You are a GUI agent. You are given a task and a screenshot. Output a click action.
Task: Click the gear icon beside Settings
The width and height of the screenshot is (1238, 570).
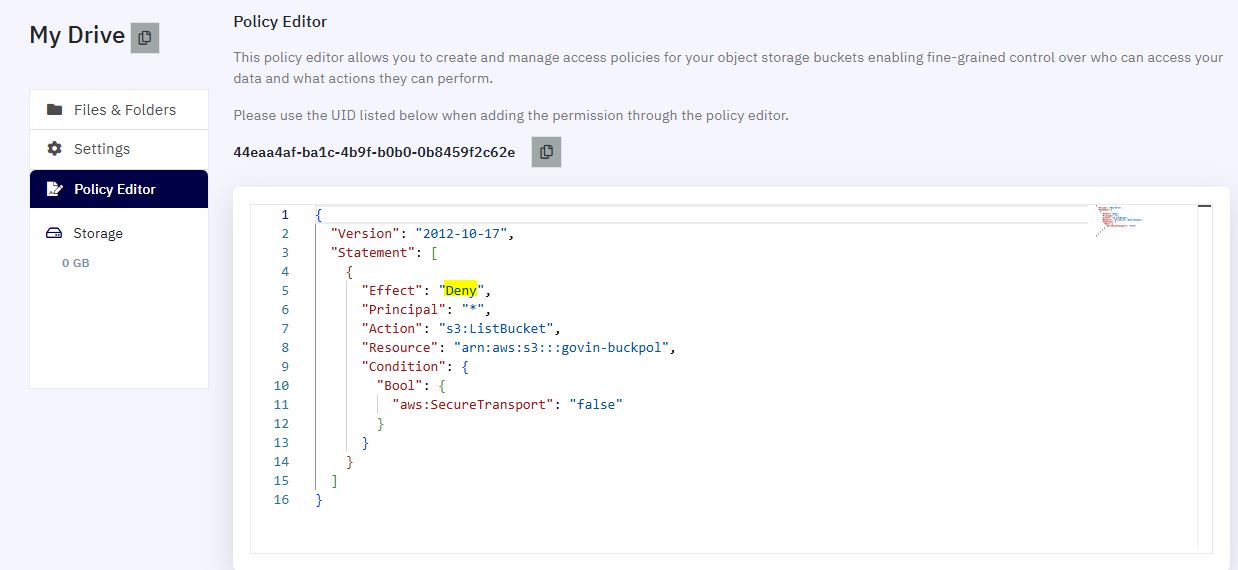tap(55, 149)
